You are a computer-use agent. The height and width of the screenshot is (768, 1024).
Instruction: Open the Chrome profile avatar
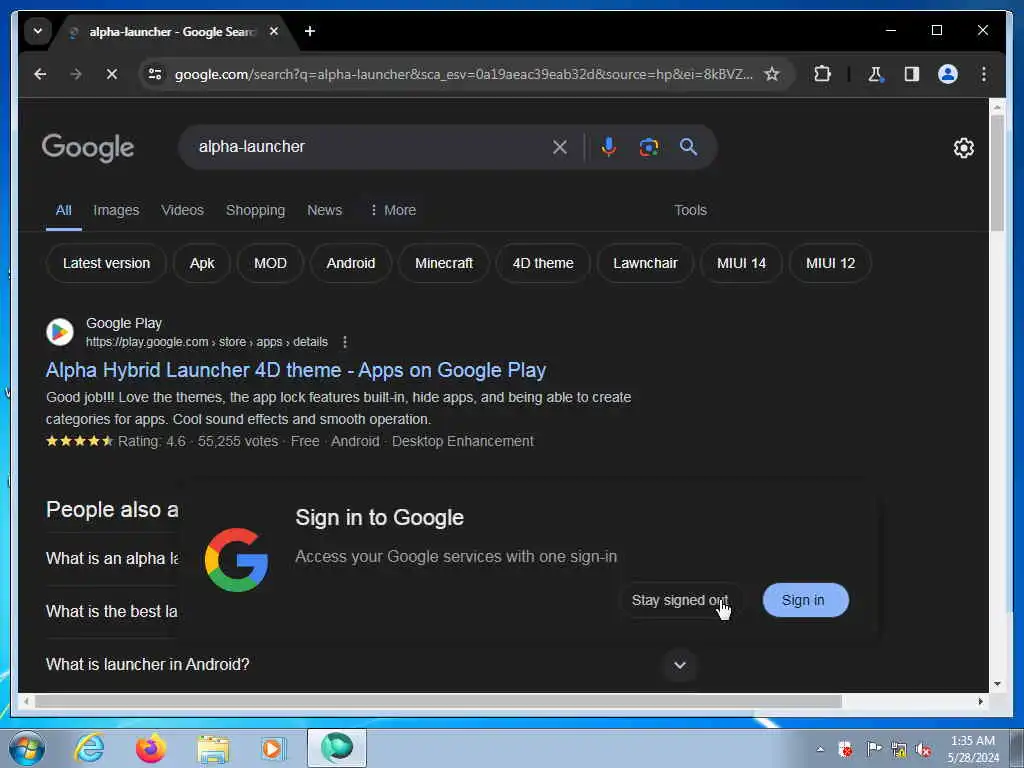point(948,74)
